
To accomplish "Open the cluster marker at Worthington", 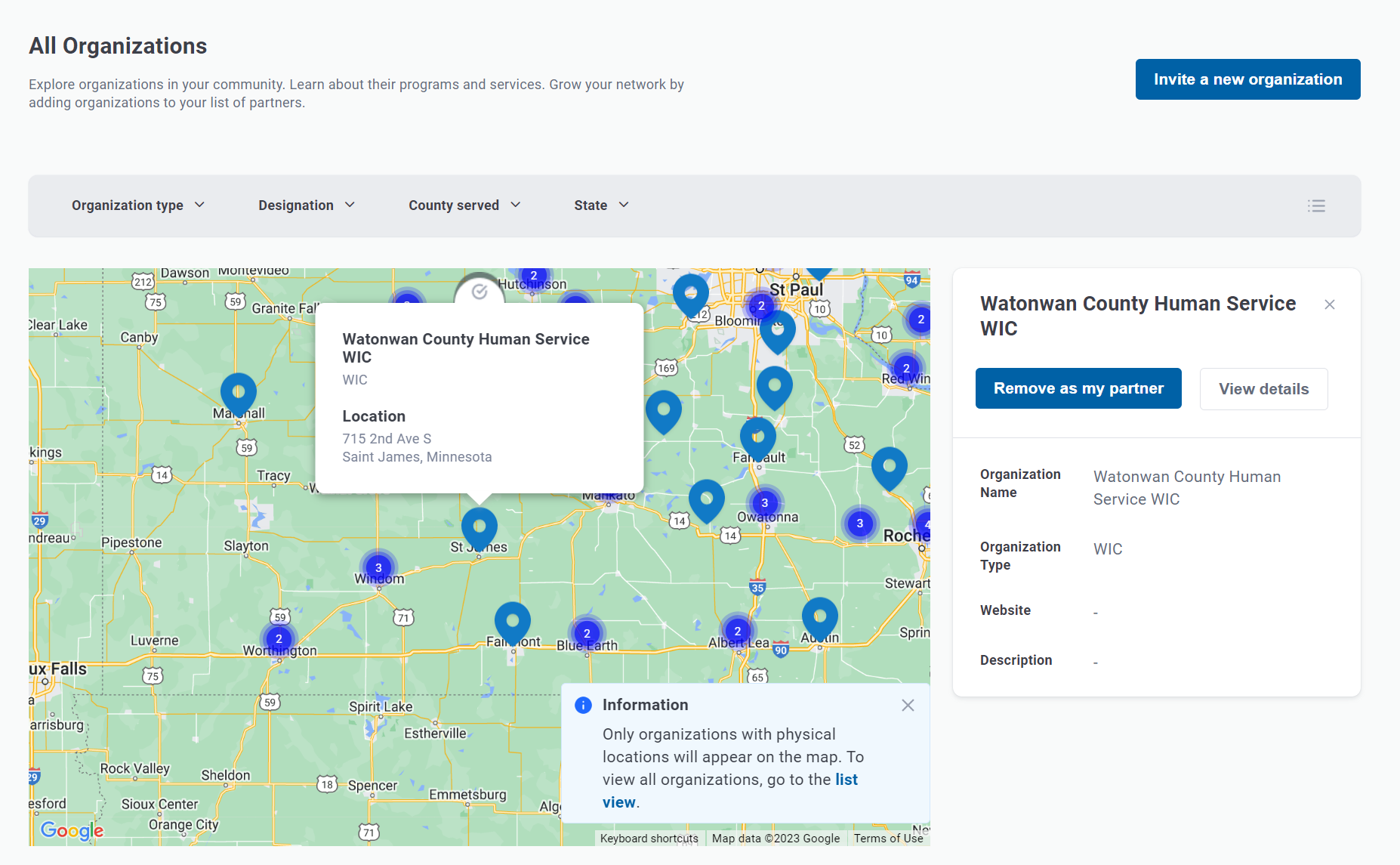I will pos(279,638).
